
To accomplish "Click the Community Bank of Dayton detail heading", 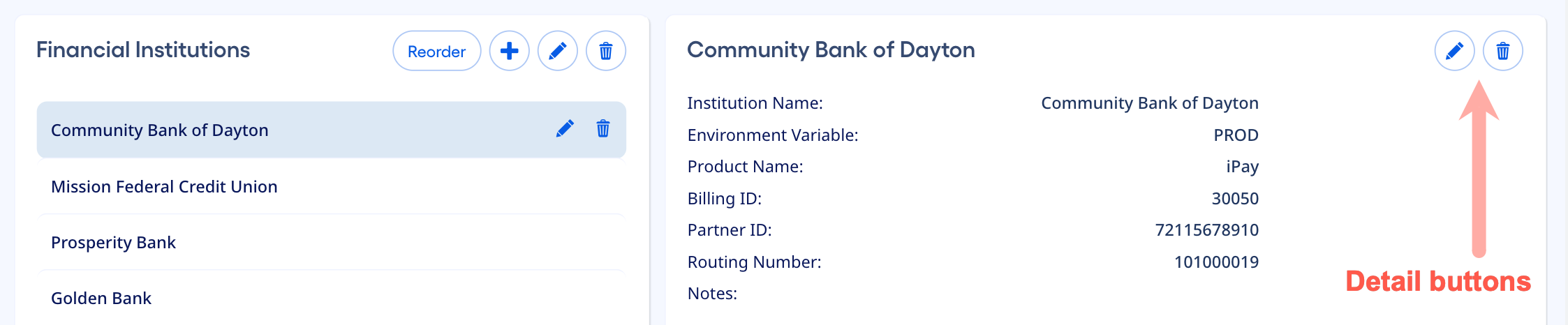I will coord(831,50).
